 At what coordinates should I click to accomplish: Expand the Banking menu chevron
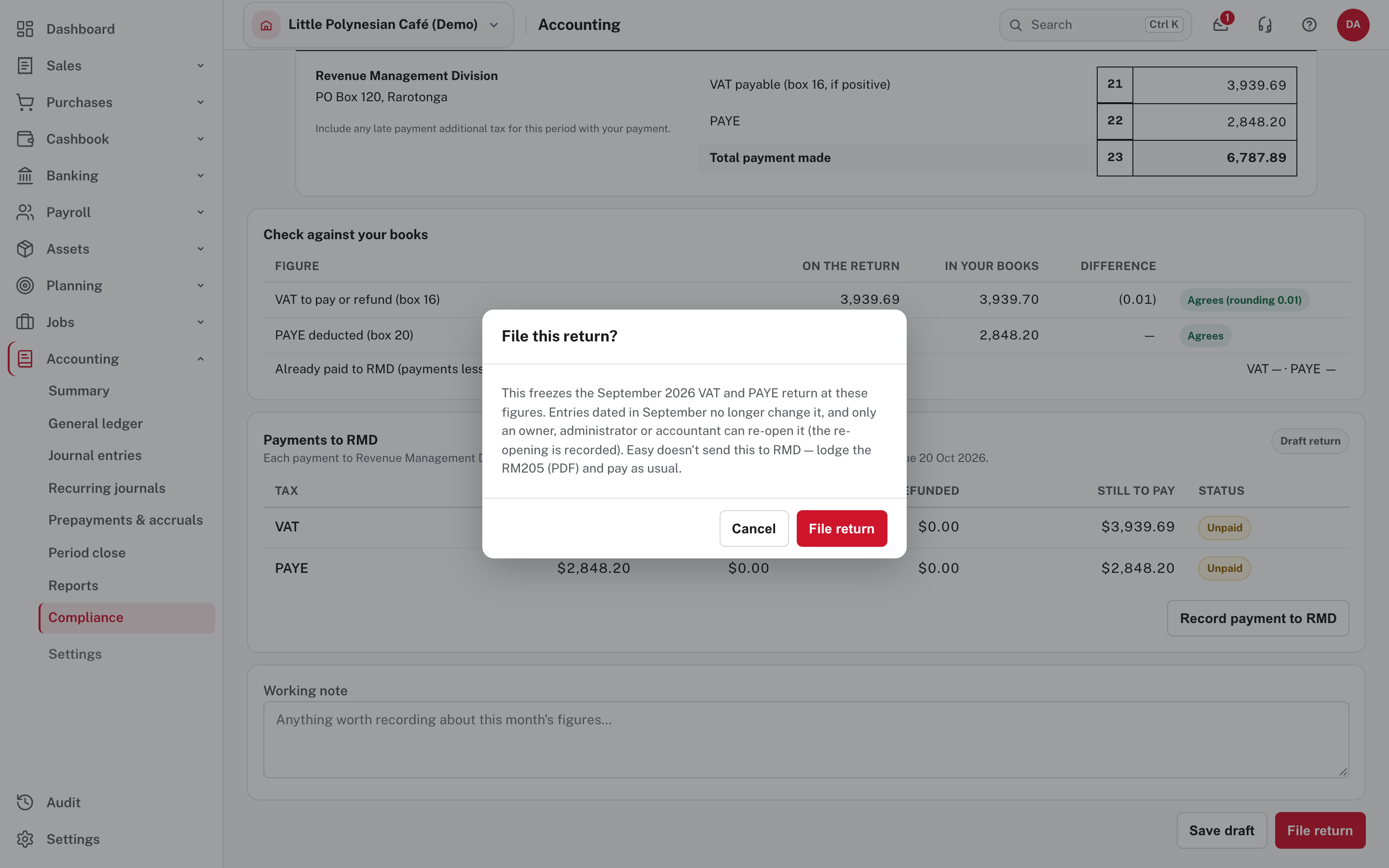(x=200, y=176)
